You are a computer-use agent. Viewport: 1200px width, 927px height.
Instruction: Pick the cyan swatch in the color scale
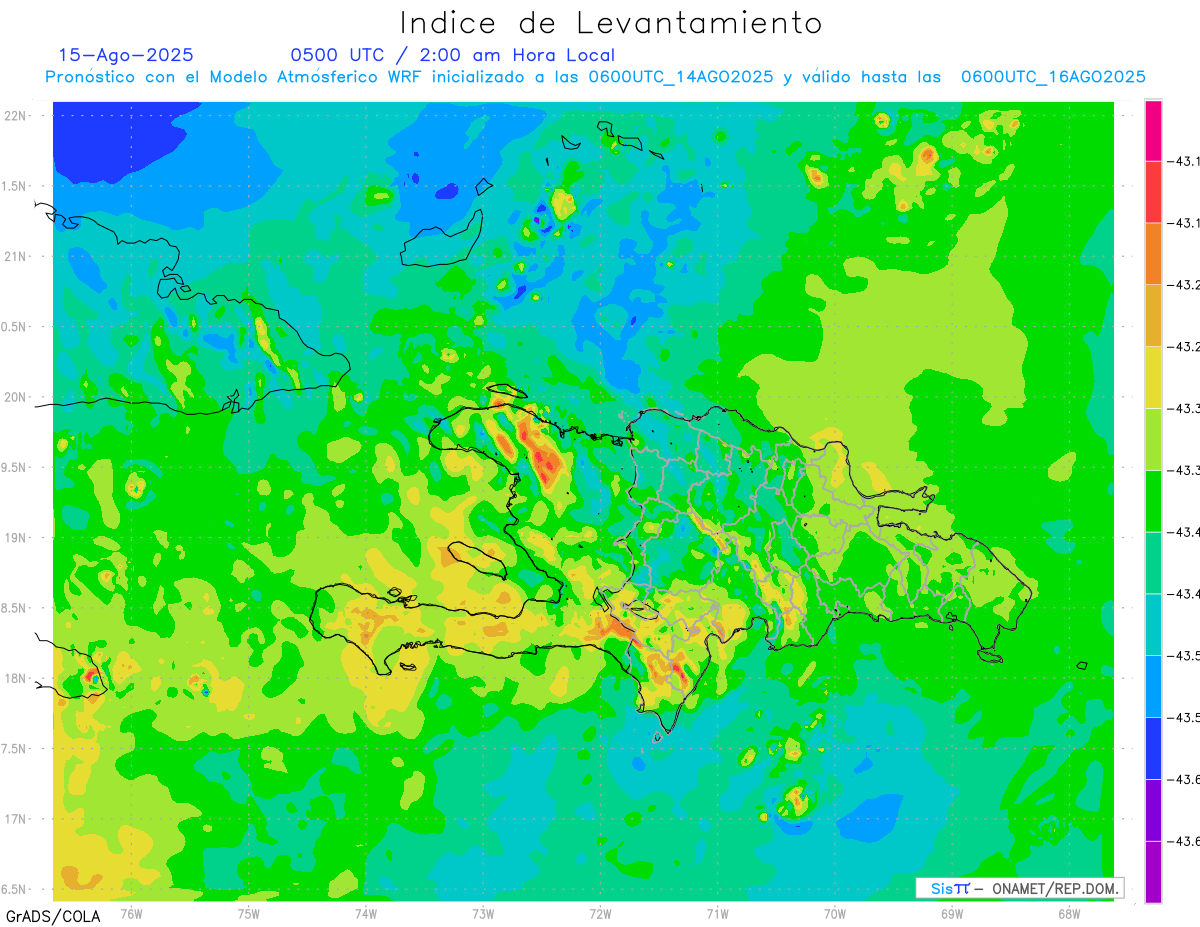pyautogui.click(x=1153, y=625)
